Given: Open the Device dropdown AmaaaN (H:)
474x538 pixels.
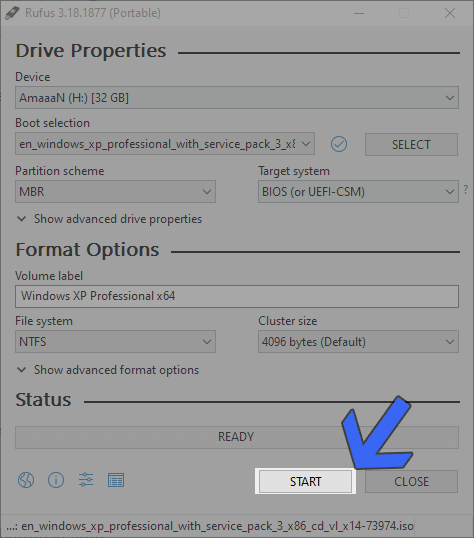Looking at the screenshot, I should [237, 98].
